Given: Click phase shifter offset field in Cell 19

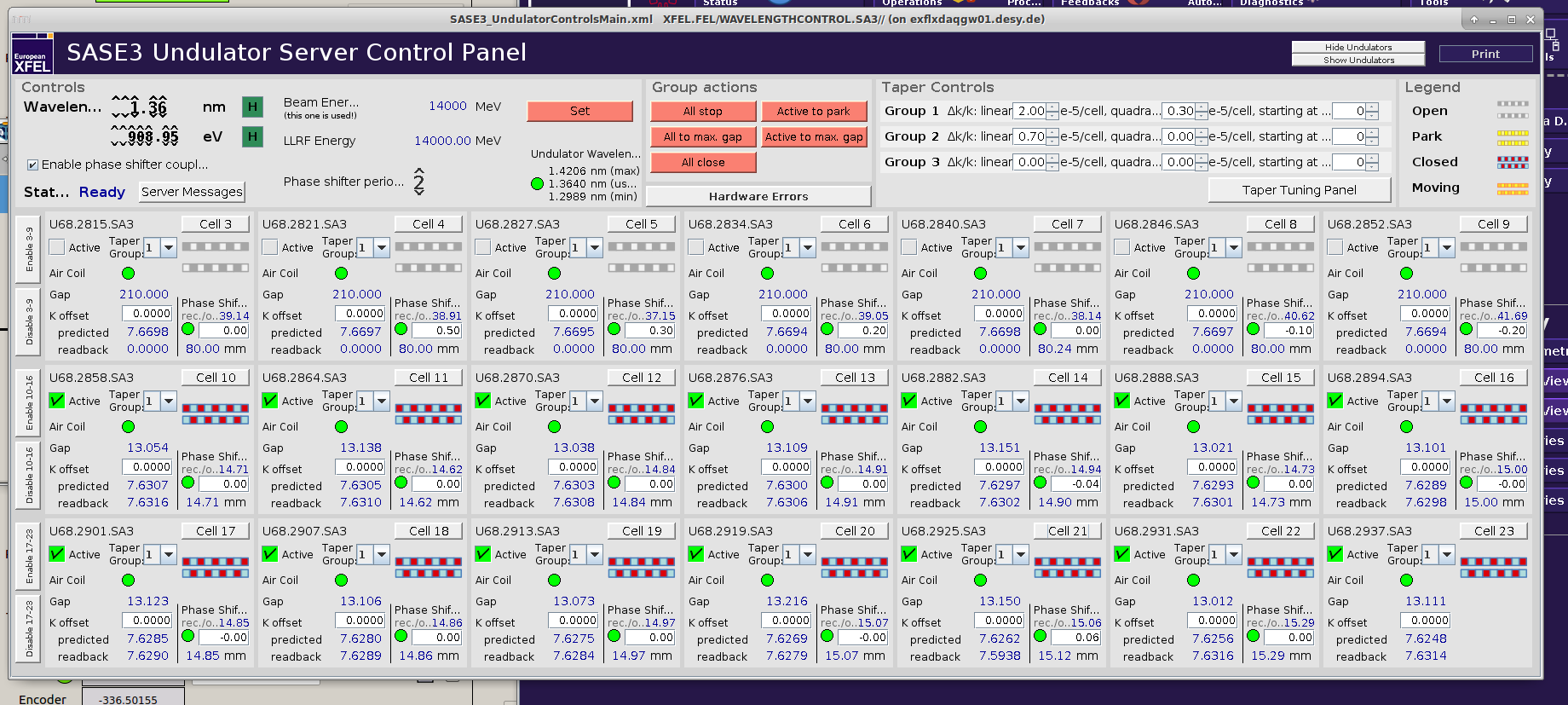Looking at the screenshot, I should [649, 637].
